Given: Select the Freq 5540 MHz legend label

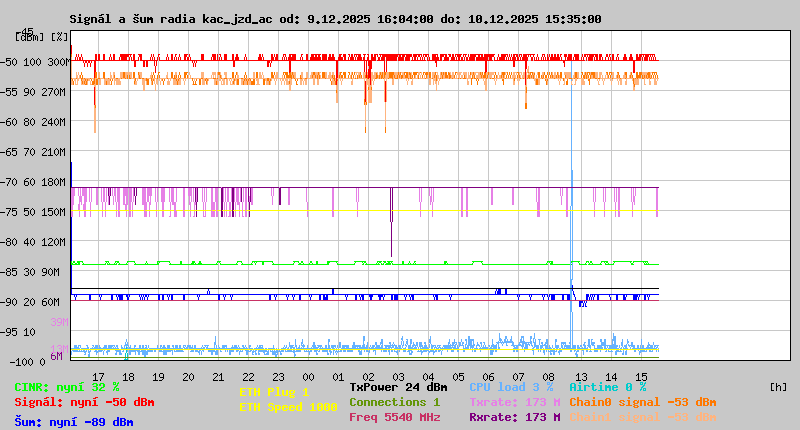Looking at the screenshot, I should tap(394, 417).
